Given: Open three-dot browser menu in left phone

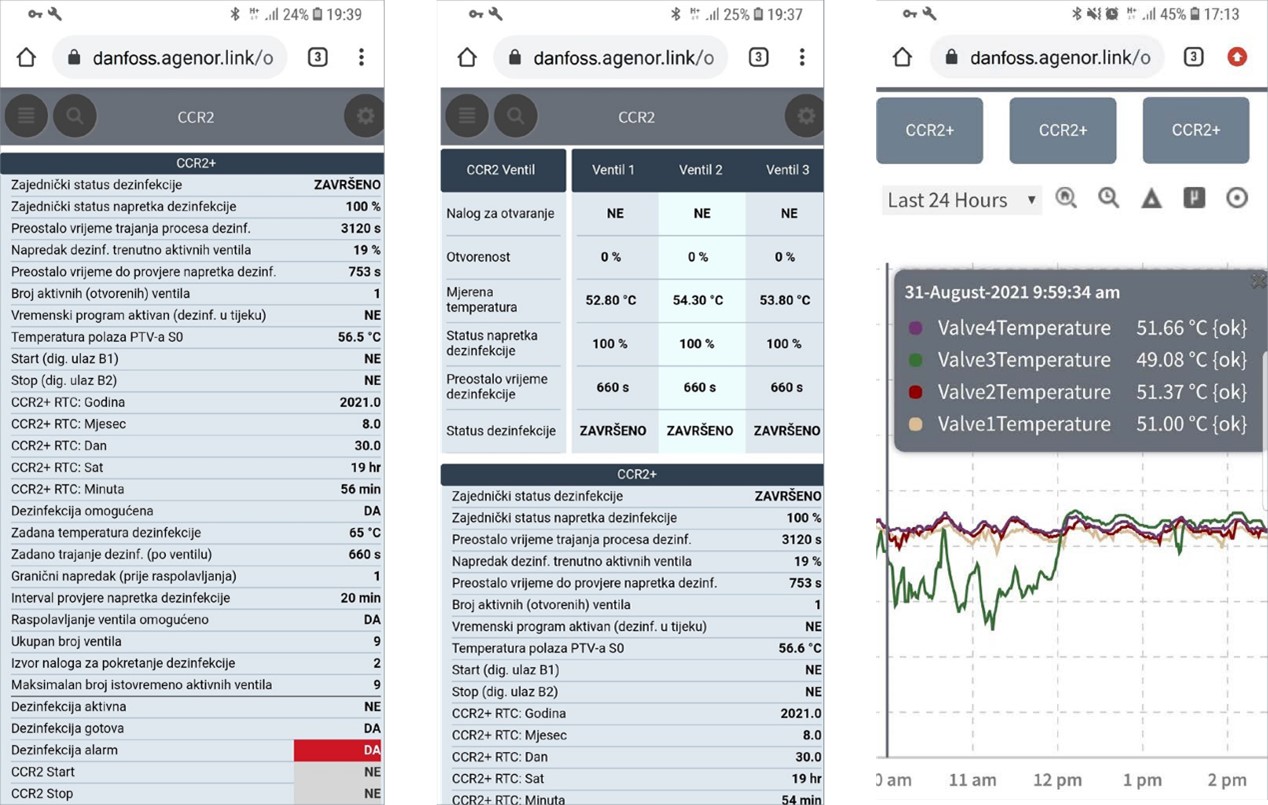Looking at the screenshot, I should [x=361, y=58].
